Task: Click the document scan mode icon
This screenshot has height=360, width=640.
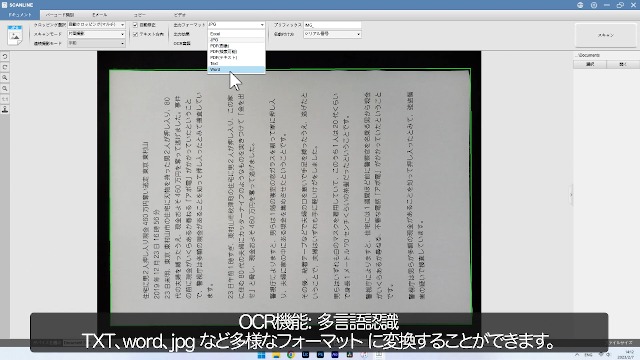Action: [x=15, y=35]
